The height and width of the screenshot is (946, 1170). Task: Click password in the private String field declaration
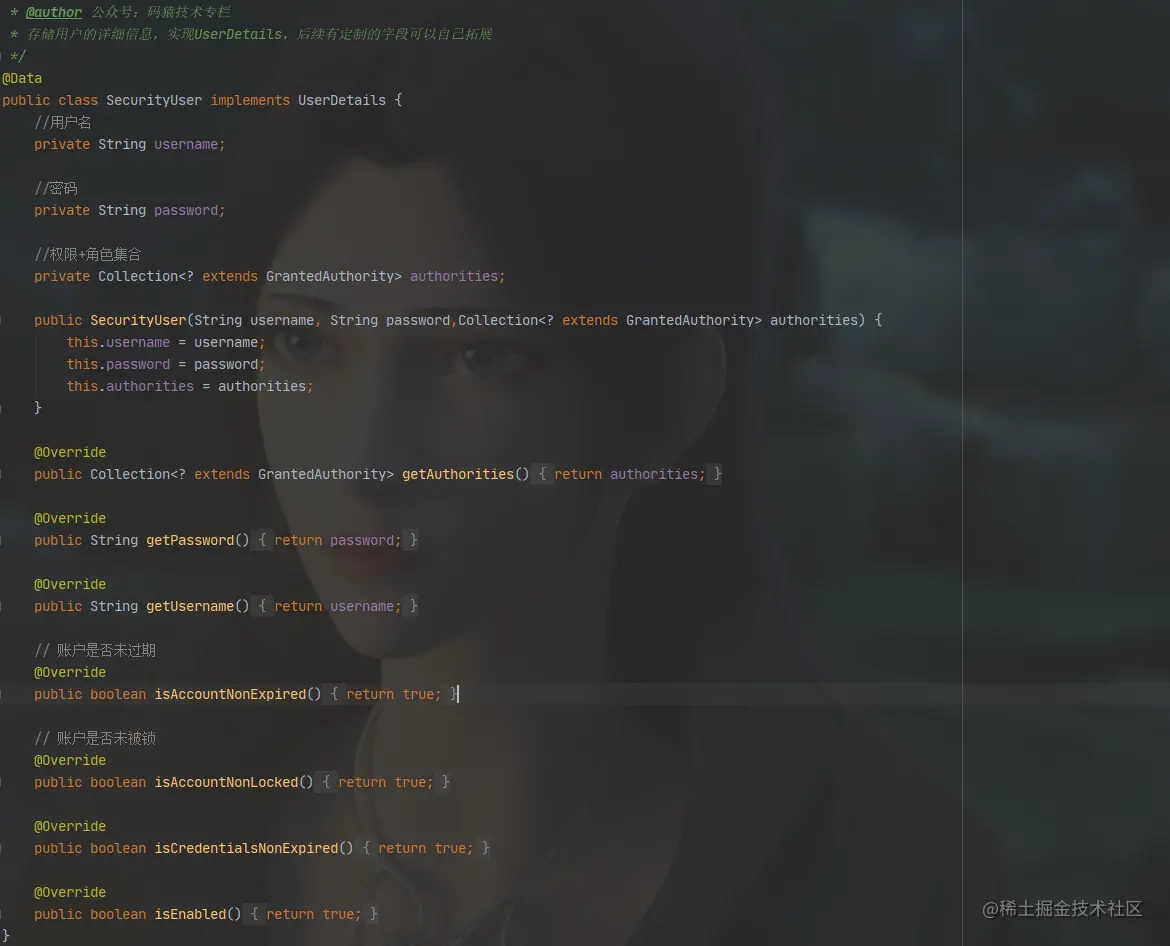186,210
